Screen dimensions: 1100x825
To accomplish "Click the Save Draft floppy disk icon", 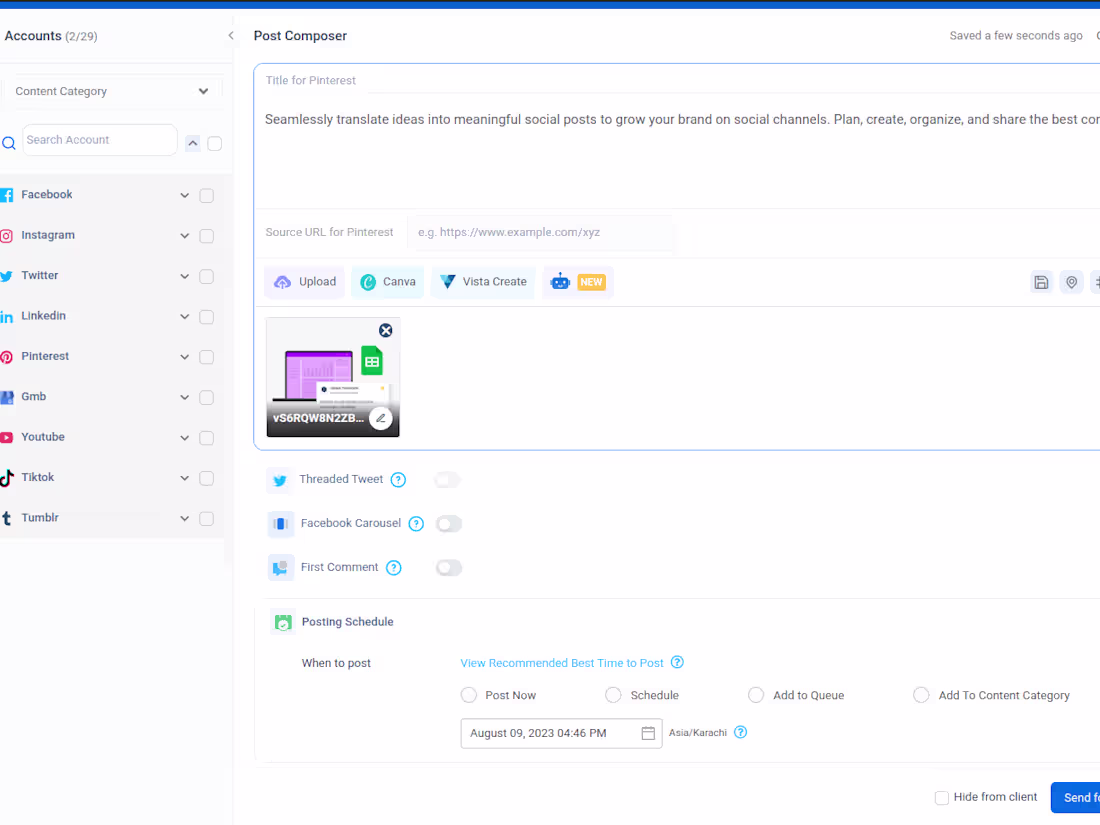I will pyautogui.click(x=1041, y=282).
